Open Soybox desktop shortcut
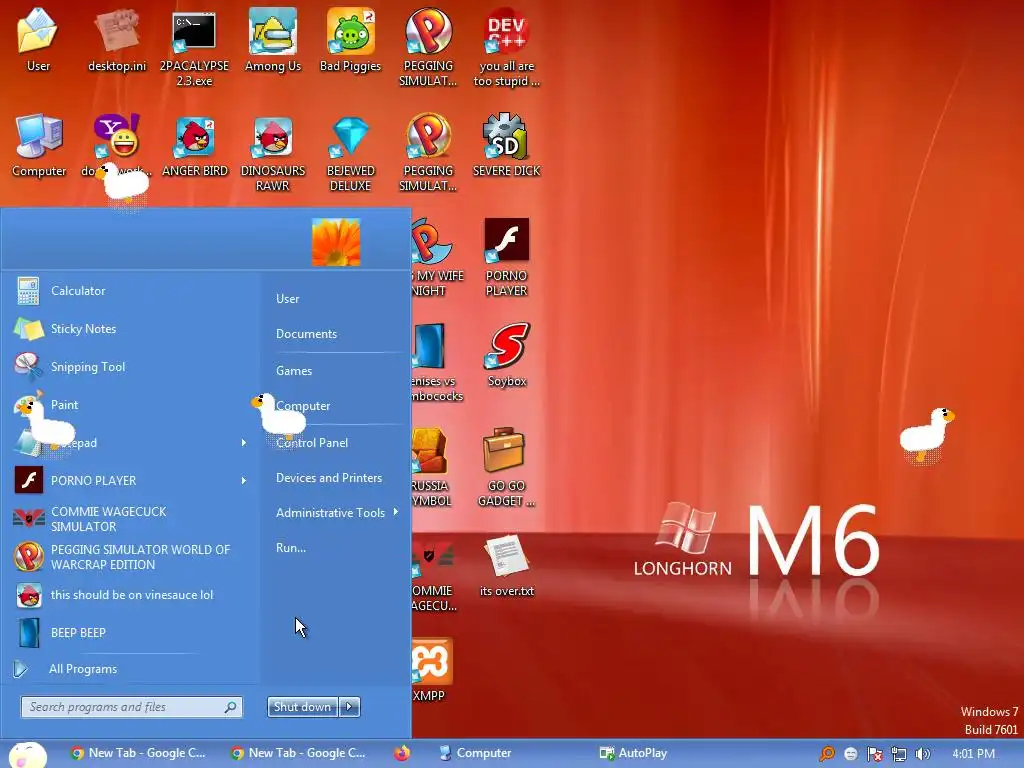The image size is (1024, 768). (507, 355)
